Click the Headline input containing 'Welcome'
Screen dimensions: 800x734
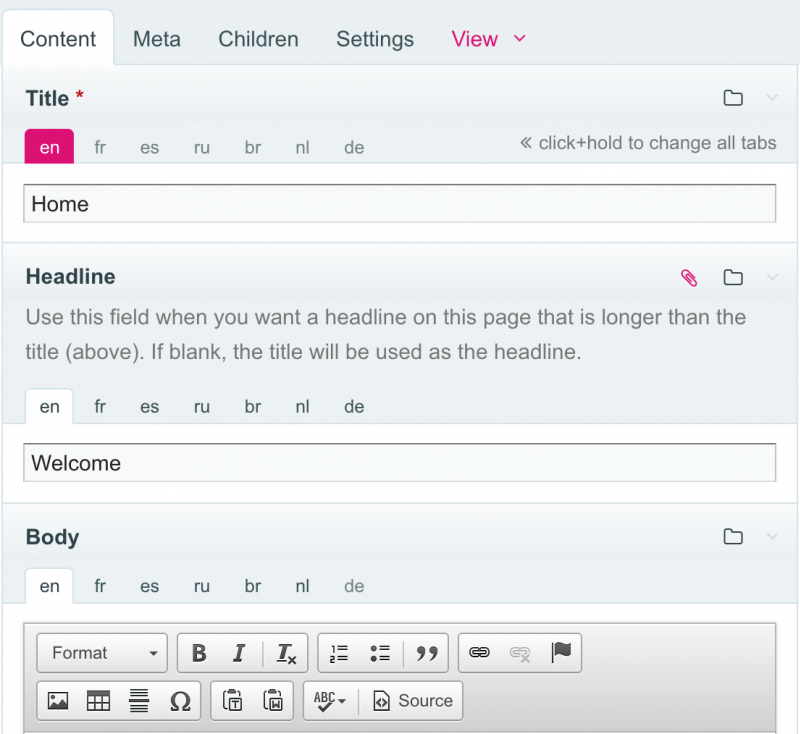click(x=399, y=463)
